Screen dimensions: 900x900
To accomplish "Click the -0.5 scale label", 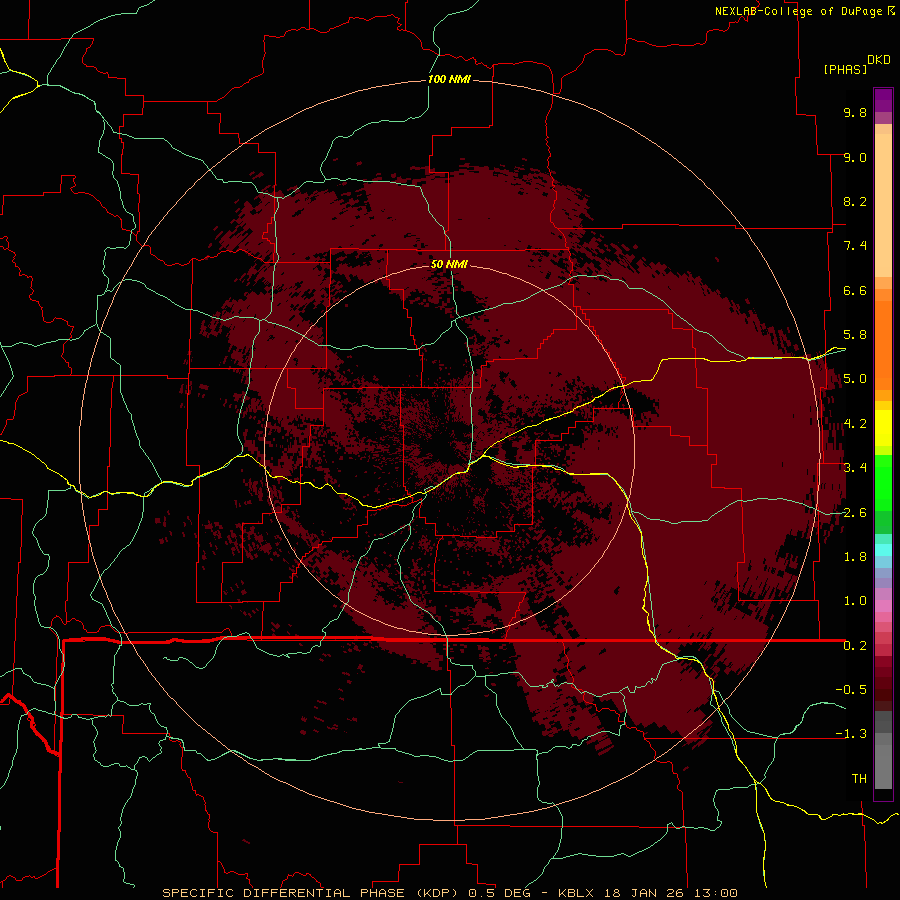I will click(x=851, y=690).
